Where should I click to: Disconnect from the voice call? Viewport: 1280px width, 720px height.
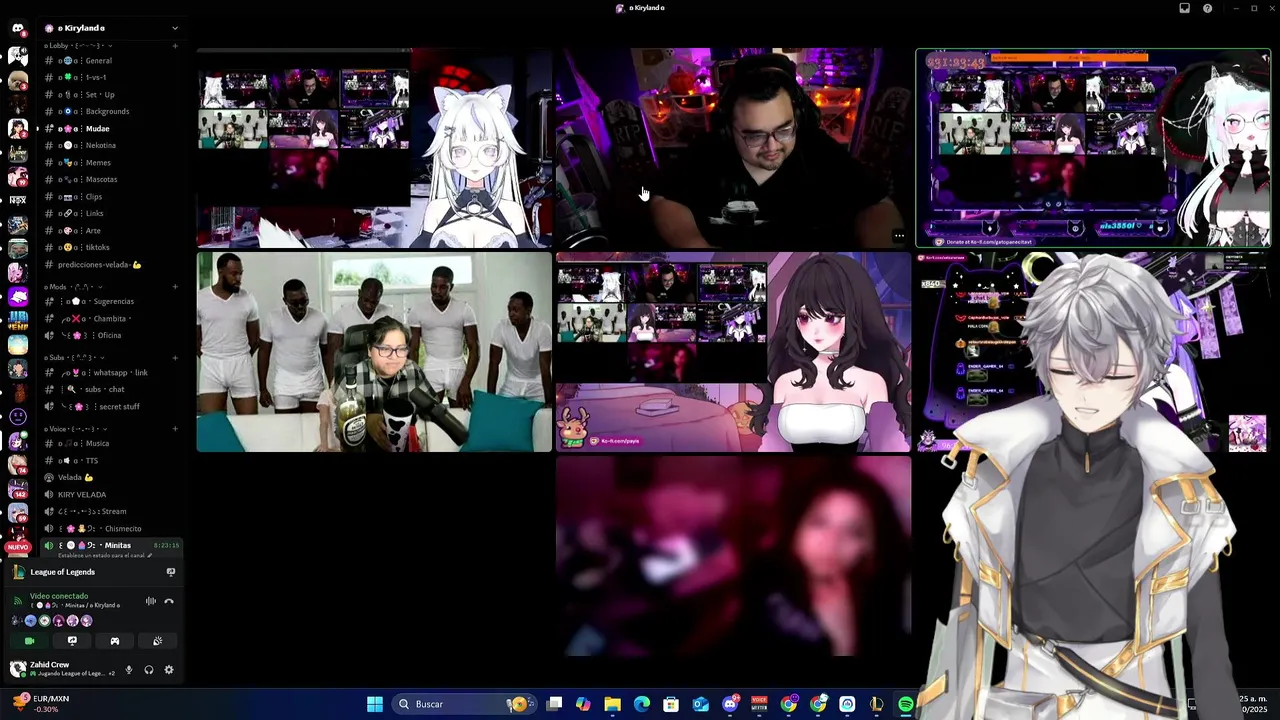click(169, 601)
